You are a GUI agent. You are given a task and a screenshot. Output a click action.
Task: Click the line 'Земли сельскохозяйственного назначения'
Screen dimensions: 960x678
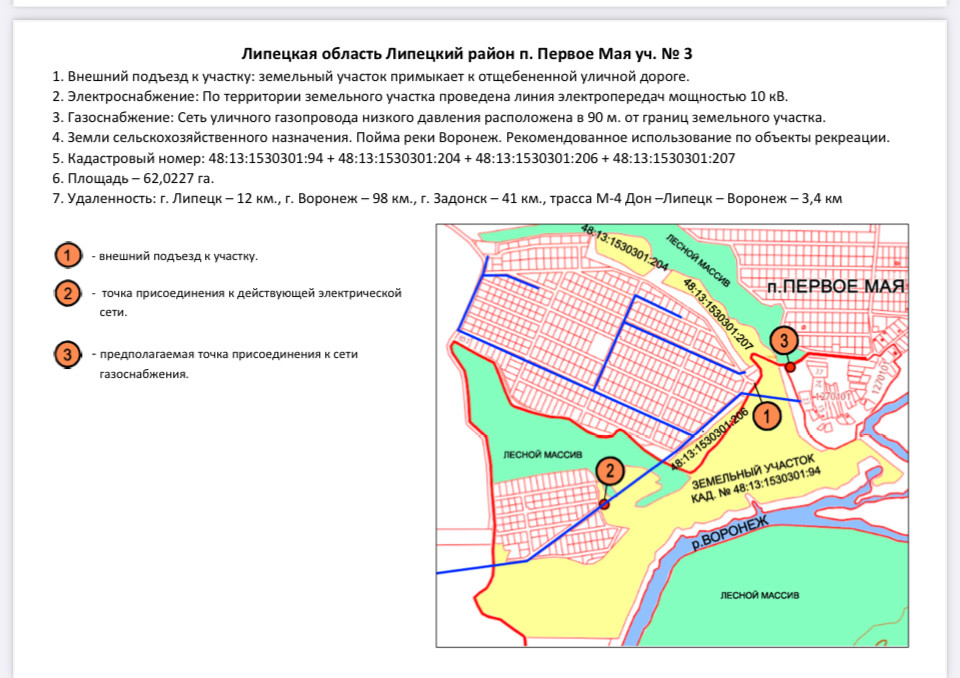point(471,137)
